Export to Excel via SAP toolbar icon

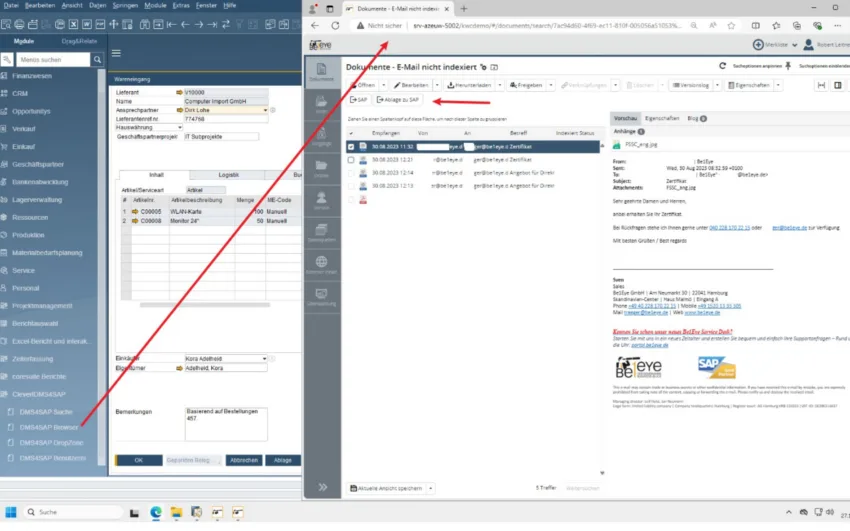73,24
